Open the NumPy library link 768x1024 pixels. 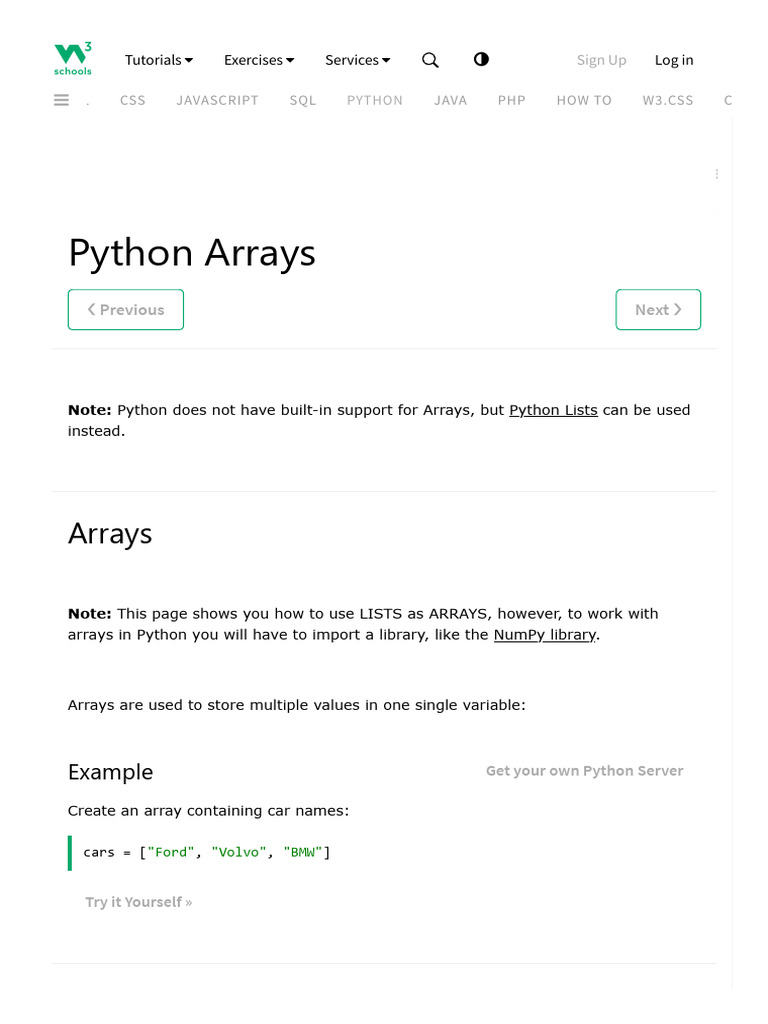click(x=545, y=635)
